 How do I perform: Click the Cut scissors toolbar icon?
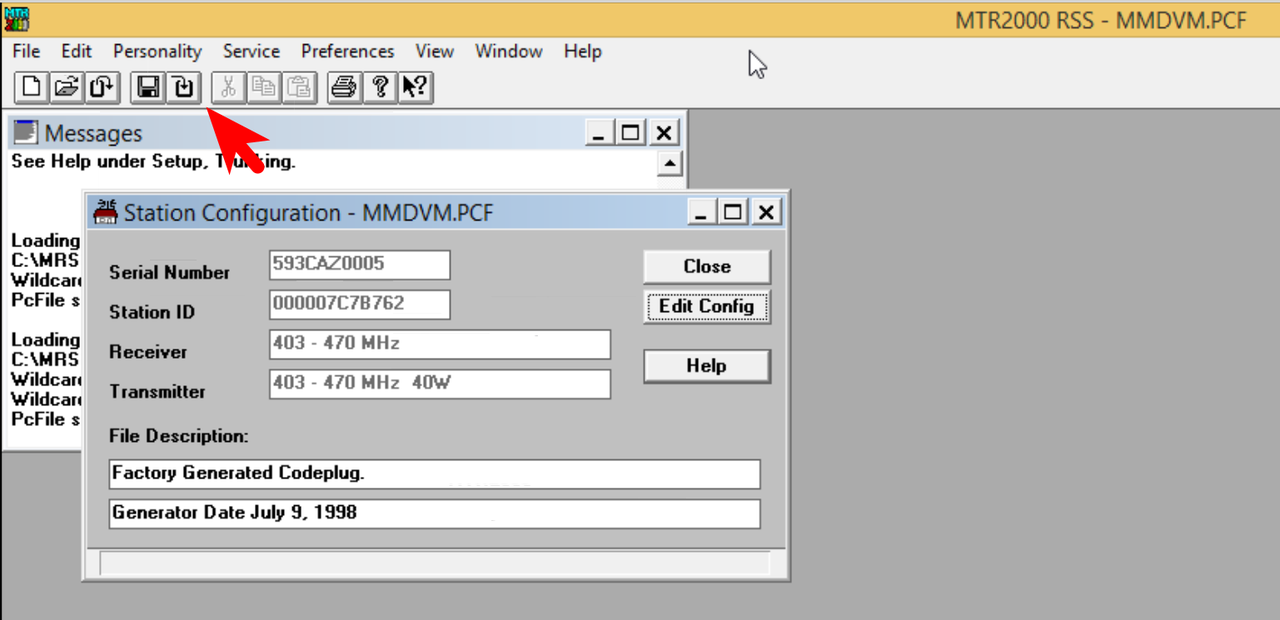(229, 87)
